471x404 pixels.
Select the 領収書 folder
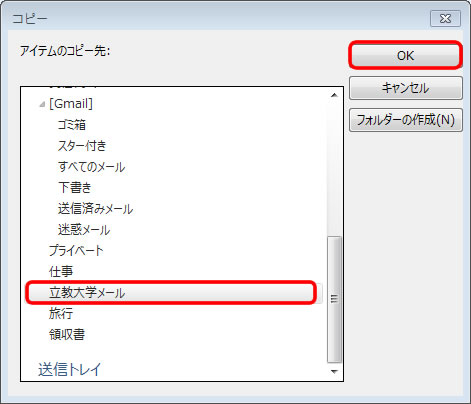tap(67, 334)
